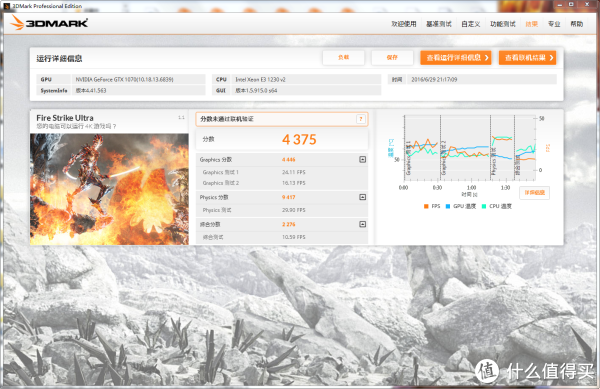600x389 pixels.
Task: Click the blue GPU temperature legend swatch
Action: (x=448, y=206)
